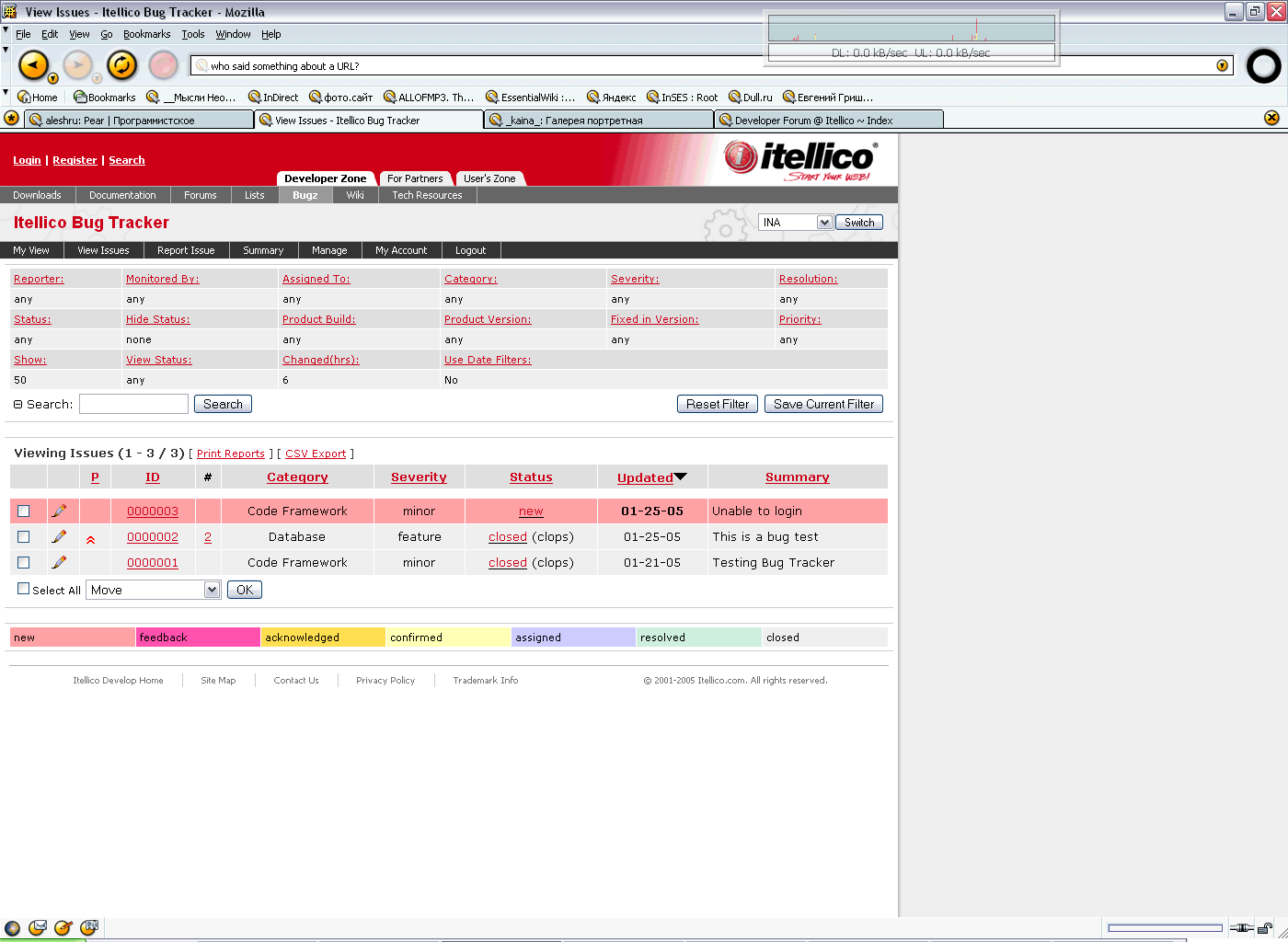Switch to the aleshru: Pear browser tab
The width and height of the screenshot is (1288, 942).
pyautogui.click(x=139, y=120)
